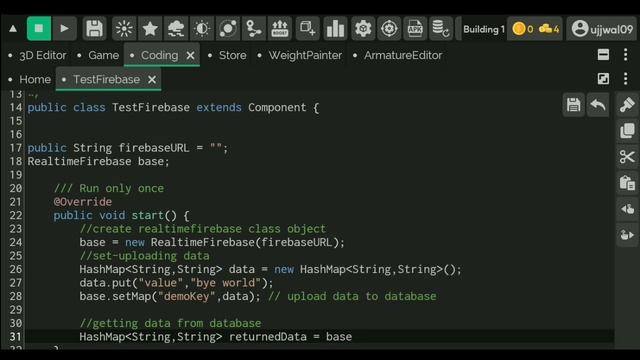Place cursor on 'new RealtimeFirebase(firebaseURL)' line
This screenshot has width=640, height=360.
[x=212, y=242]
